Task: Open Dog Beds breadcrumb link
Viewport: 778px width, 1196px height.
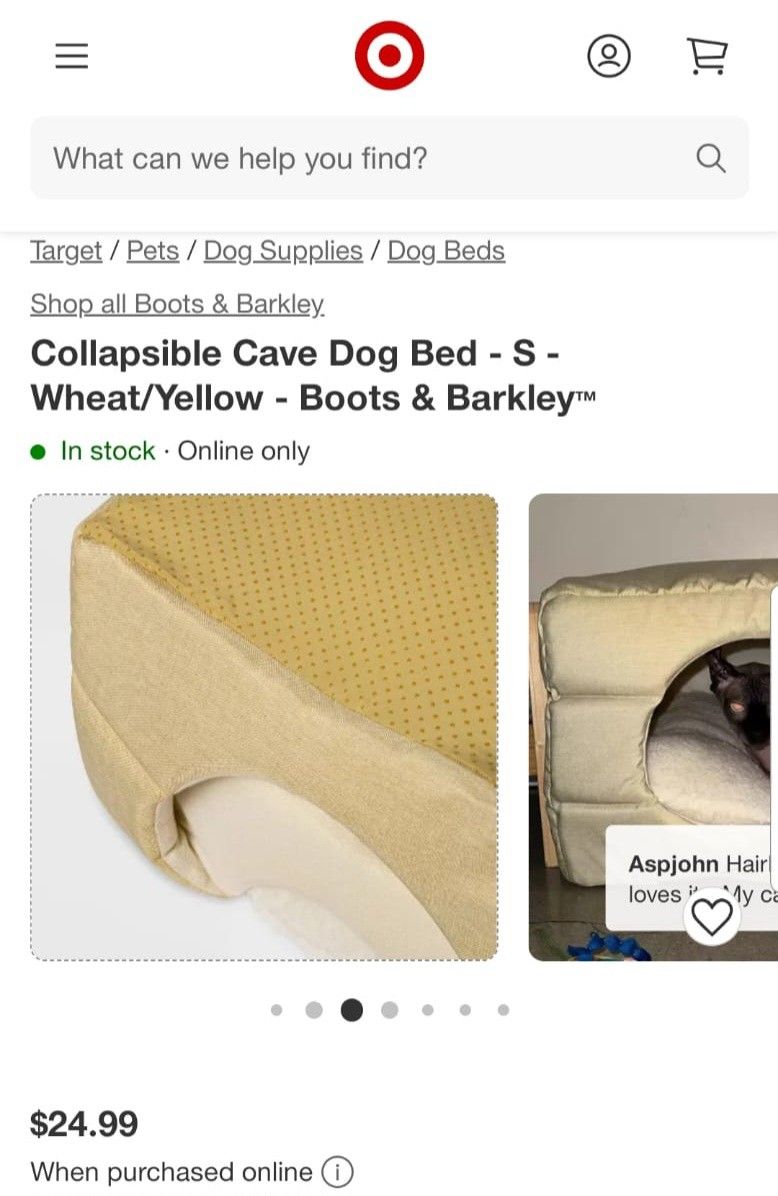Action: [x=446, y=251]
